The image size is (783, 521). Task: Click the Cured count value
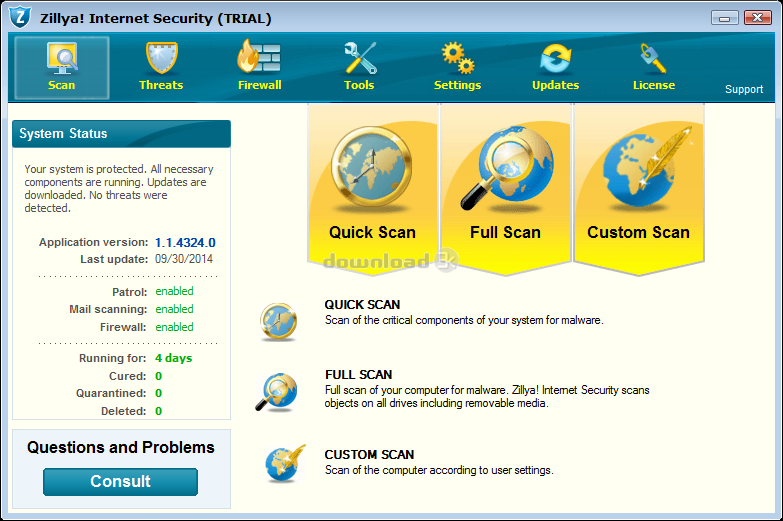(158, 376)
